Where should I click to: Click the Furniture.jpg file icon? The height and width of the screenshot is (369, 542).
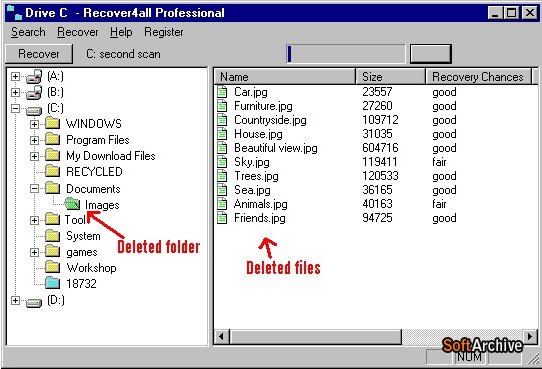[x=222, y=106]
